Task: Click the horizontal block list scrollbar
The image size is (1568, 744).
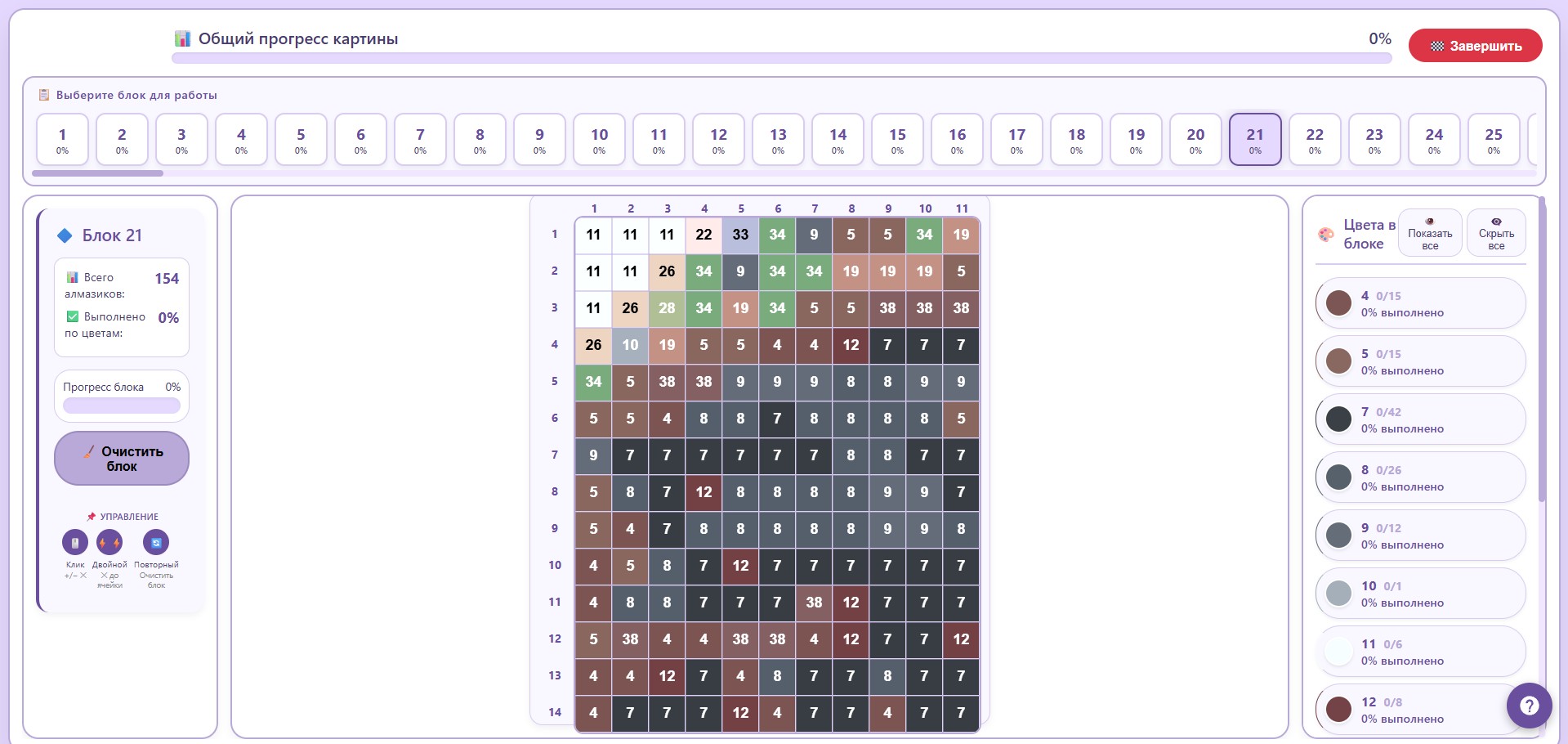Action: click(97, 173)
